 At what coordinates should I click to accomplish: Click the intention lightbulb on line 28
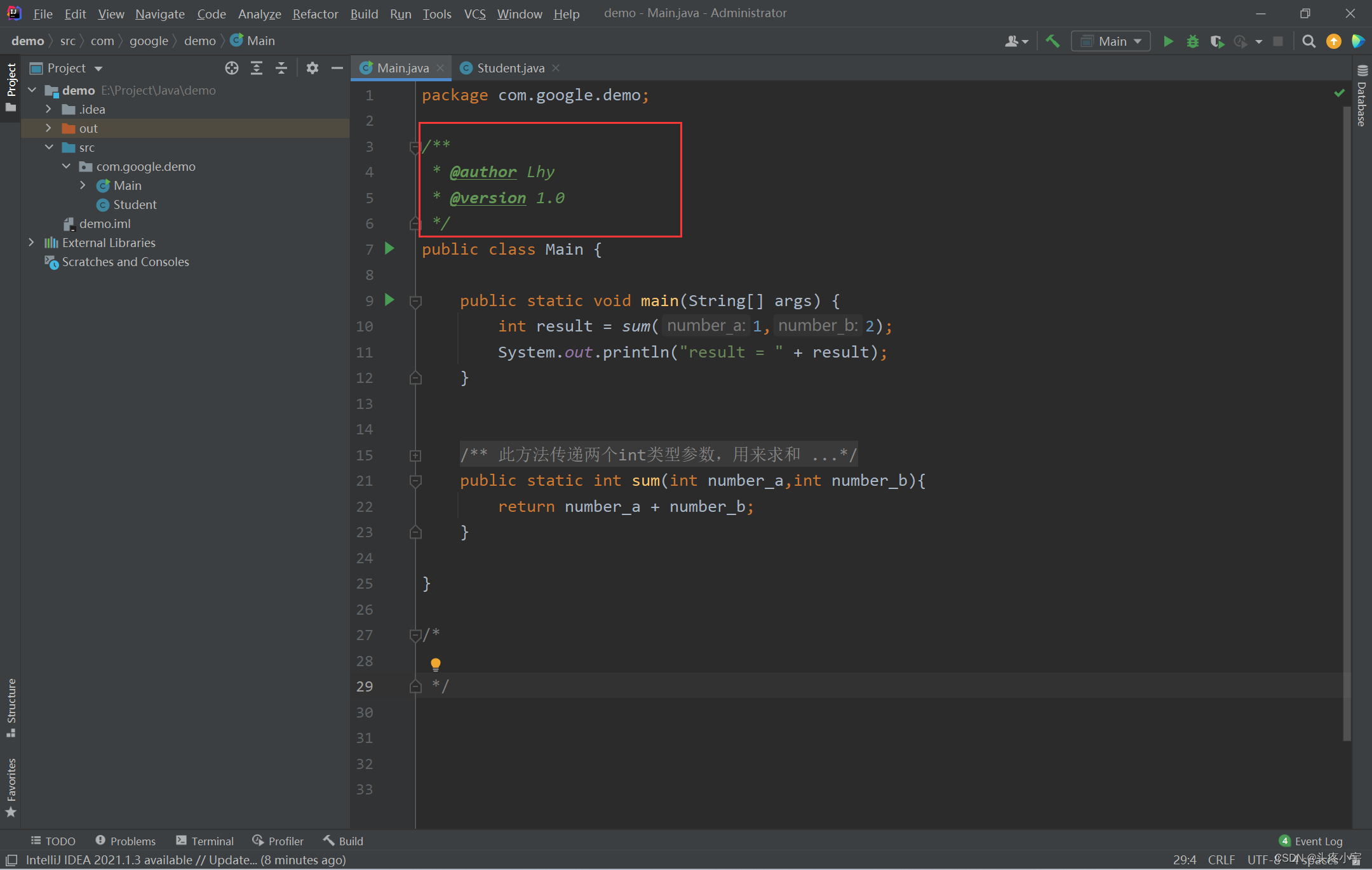click(436, 664)
